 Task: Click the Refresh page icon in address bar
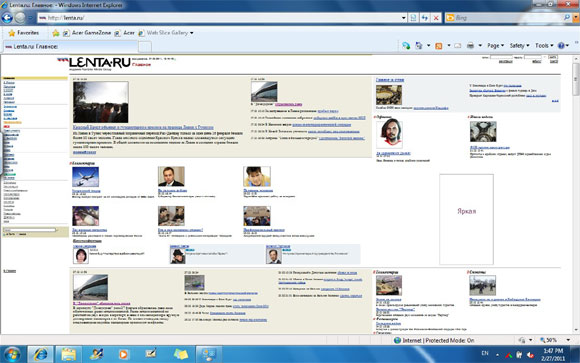425,18
